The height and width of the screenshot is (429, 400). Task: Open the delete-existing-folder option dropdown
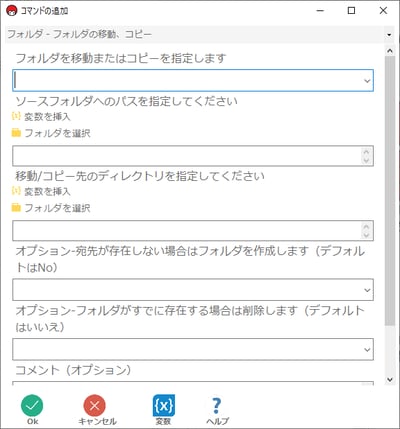193,349
